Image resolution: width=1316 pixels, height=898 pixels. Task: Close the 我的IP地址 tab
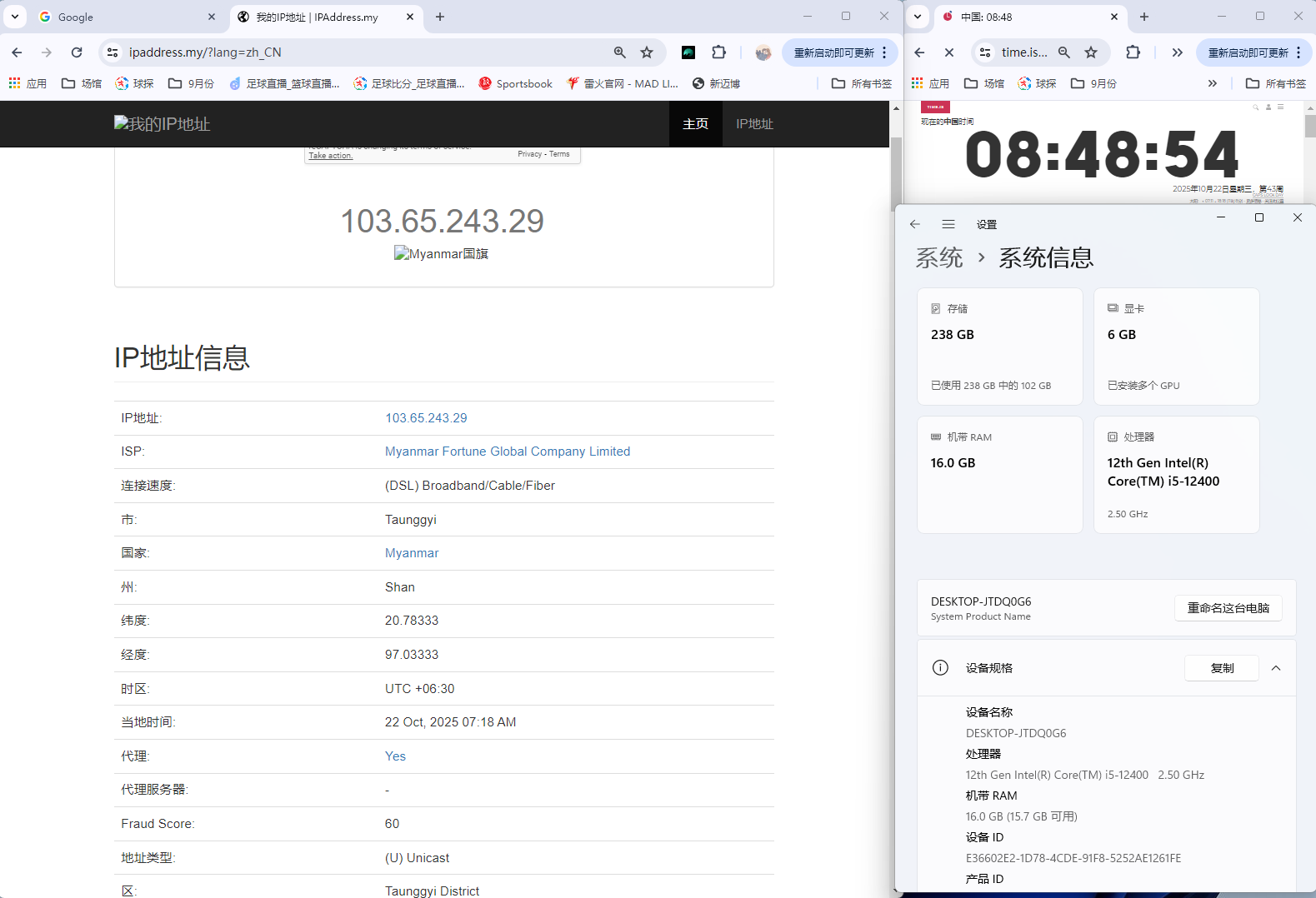click(x=410, y=17)
